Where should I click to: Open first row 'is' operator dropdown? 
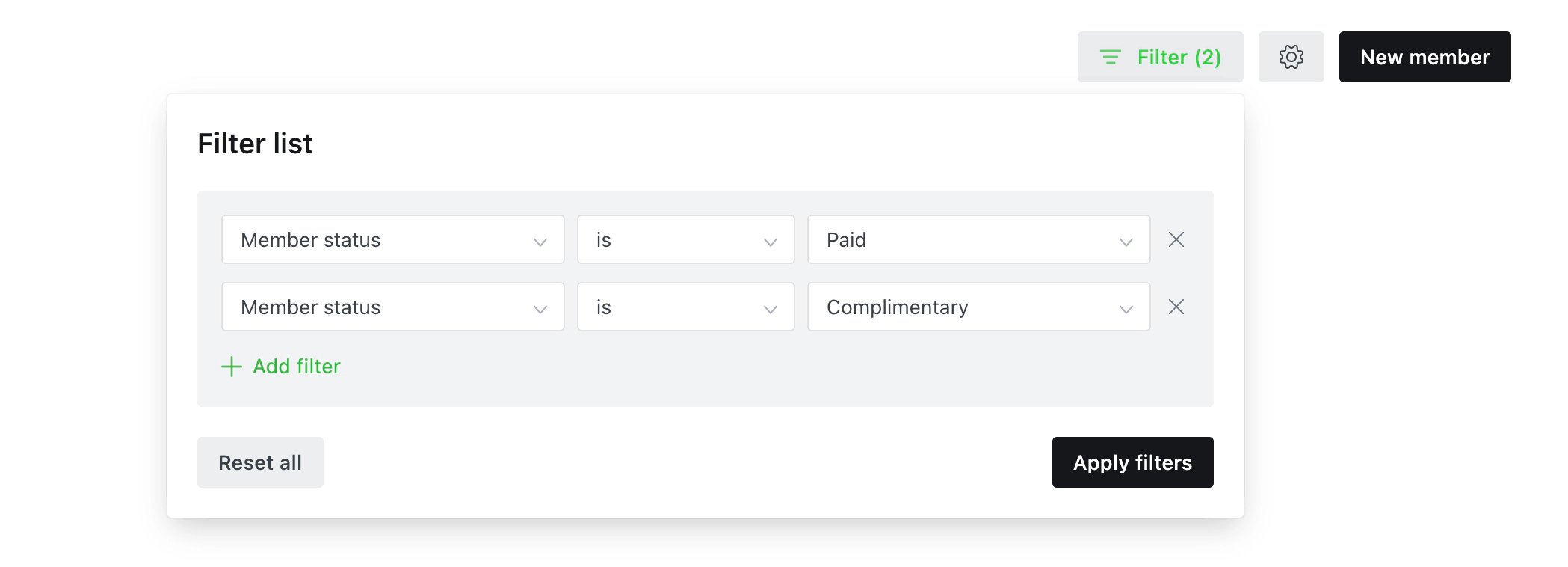pos(686,239)
